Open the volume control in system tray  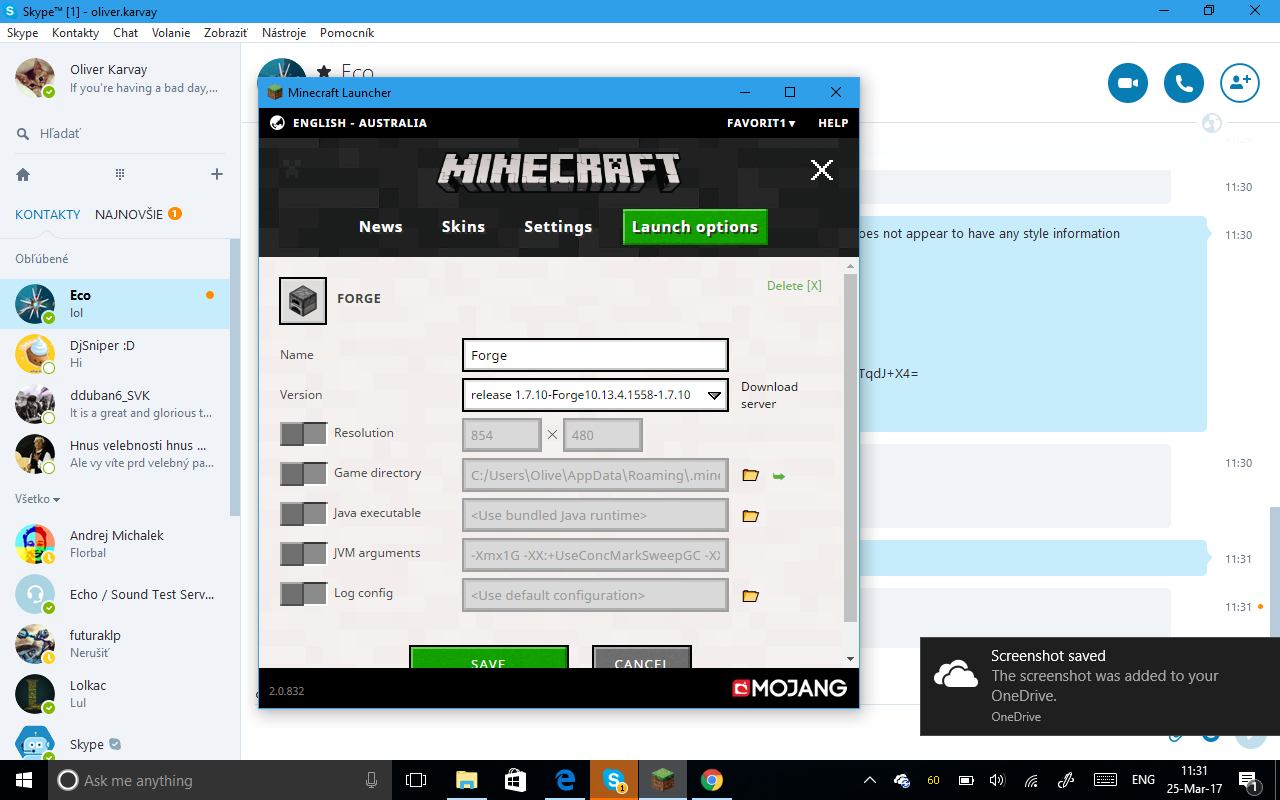pos(997,780)
